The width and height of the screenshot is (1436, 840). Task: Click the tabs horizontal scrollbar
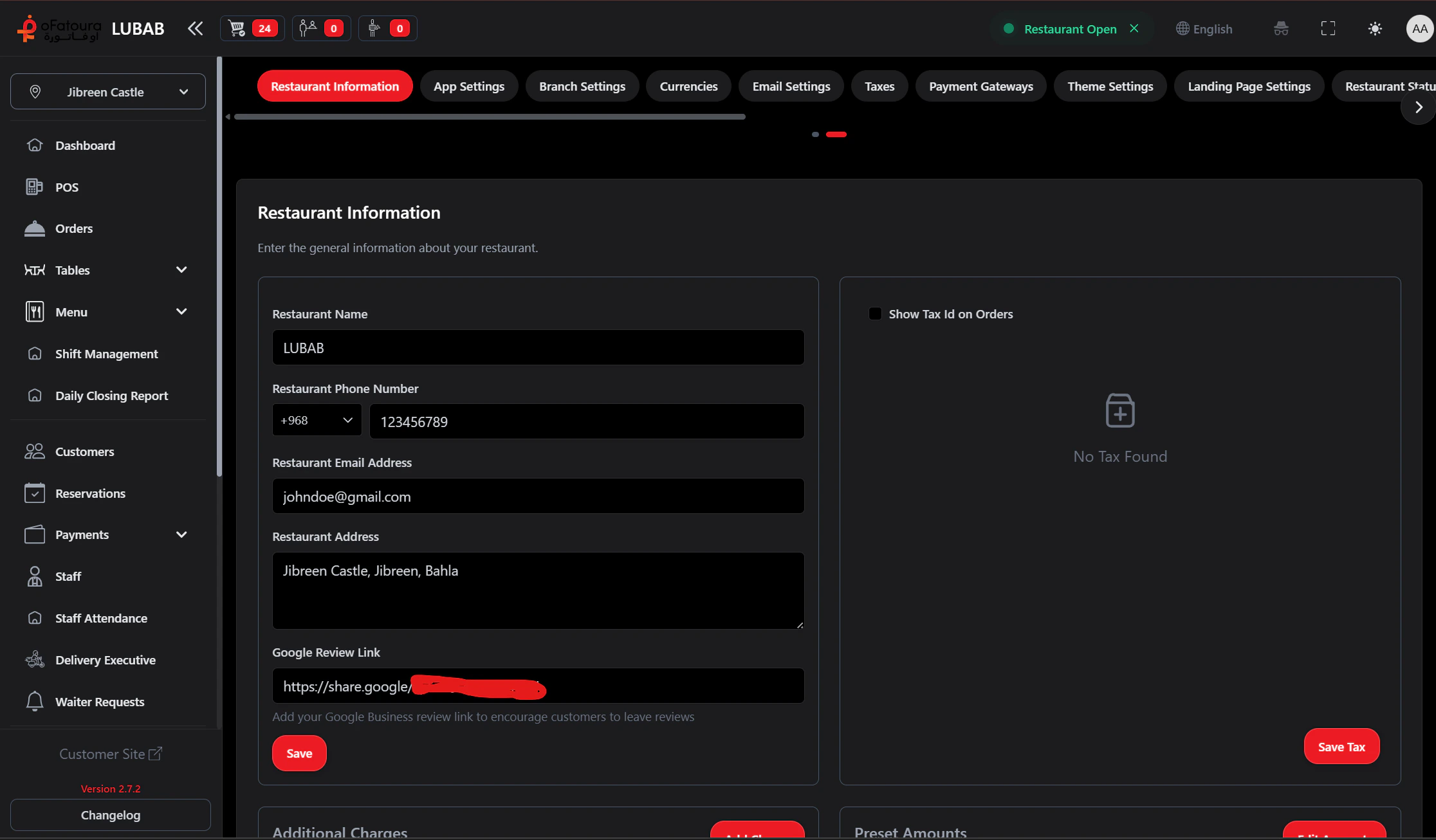[x=489, y=116]
